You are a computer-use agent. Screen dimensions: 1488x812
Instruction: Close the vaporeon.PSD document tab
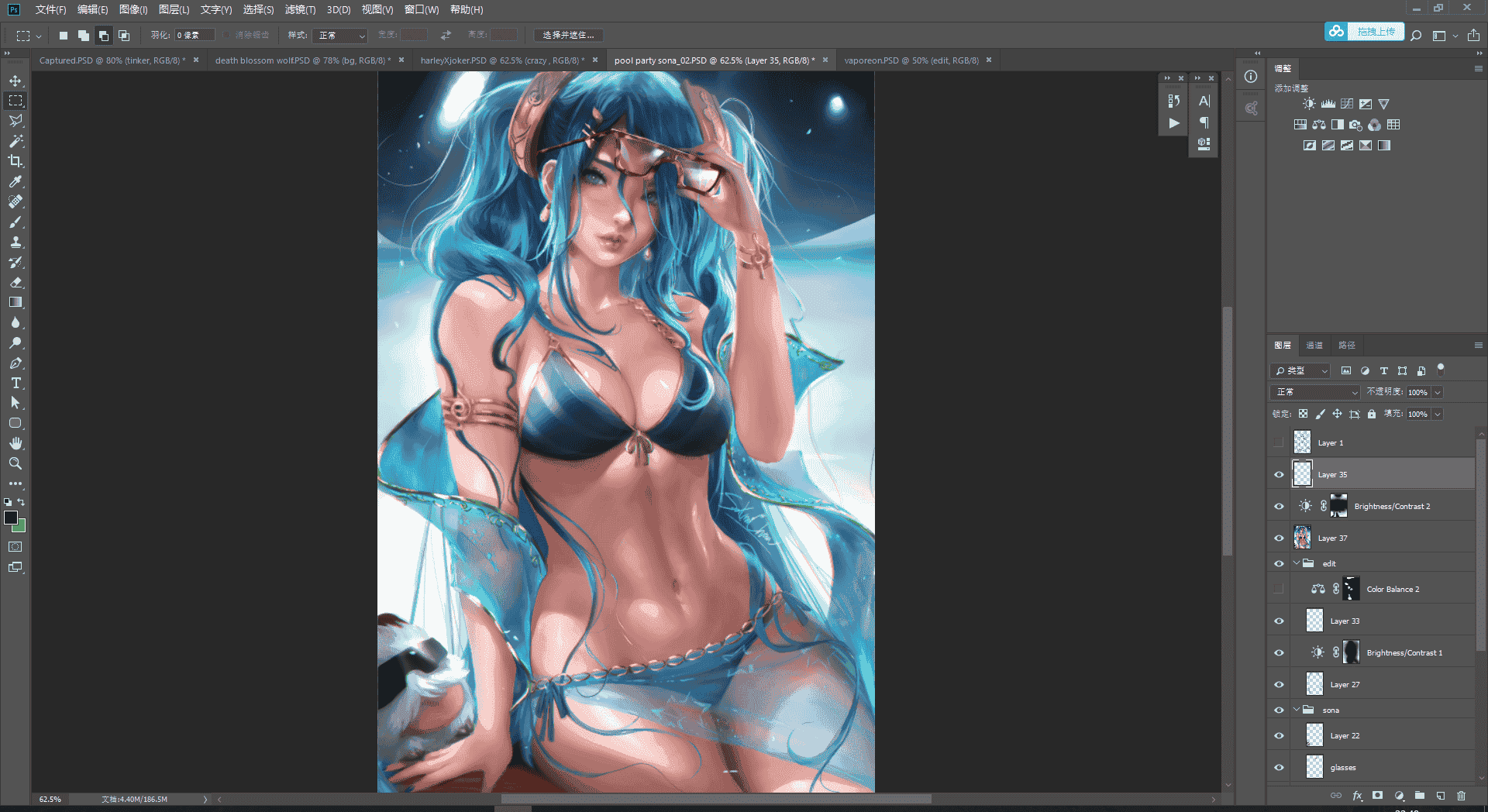pos(989,60)
